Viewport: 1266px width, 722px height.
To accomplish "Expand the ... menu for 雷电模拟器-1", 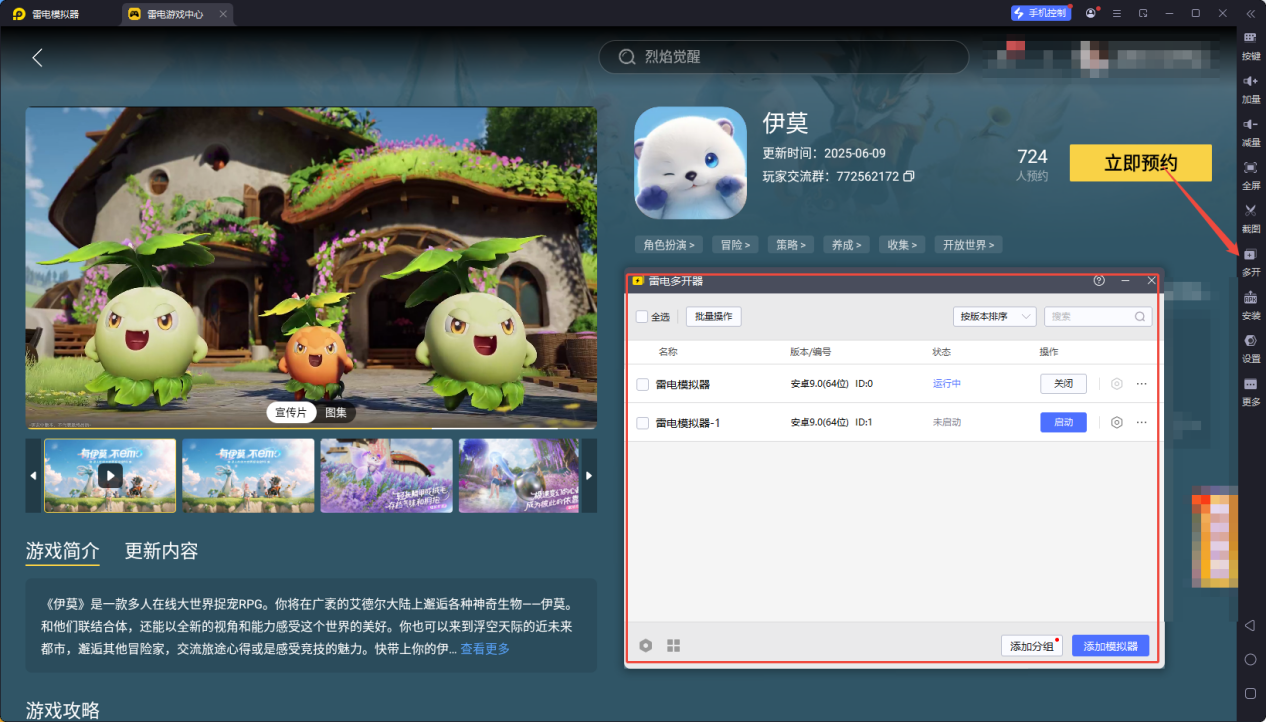I will [x=1141, y=422].
